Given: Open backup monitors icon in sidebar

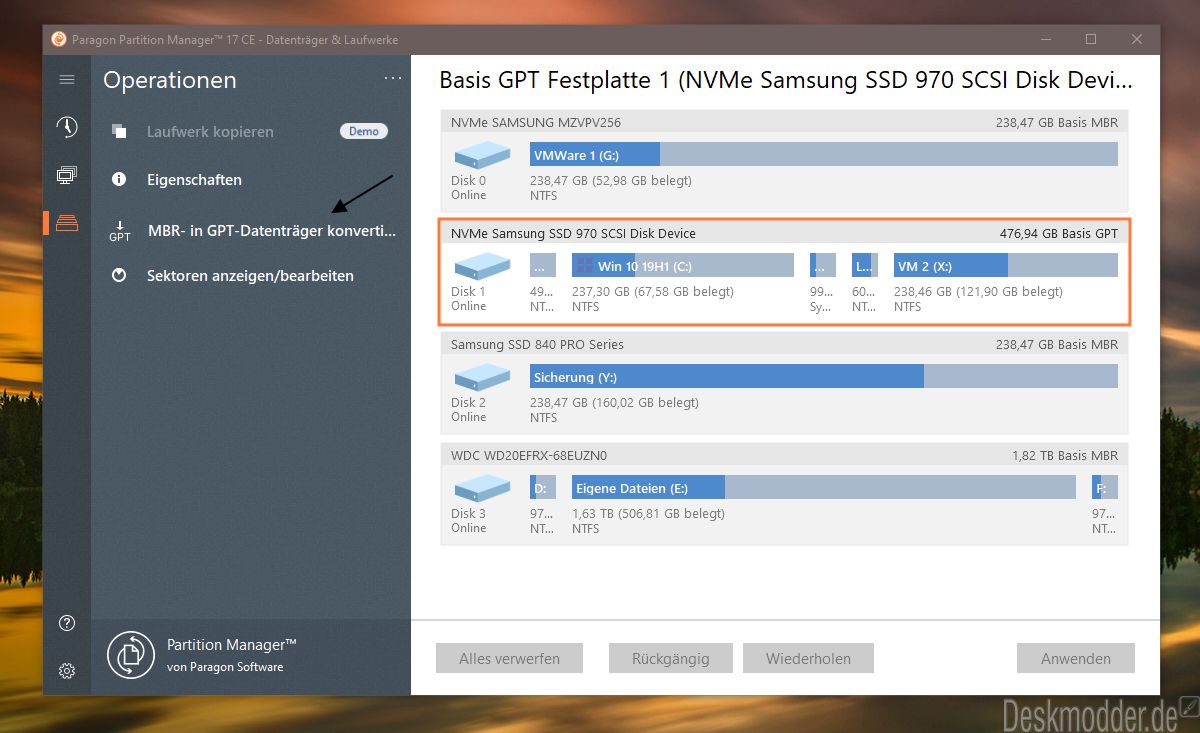Looking at the screenshot, I should coord(67,175).
